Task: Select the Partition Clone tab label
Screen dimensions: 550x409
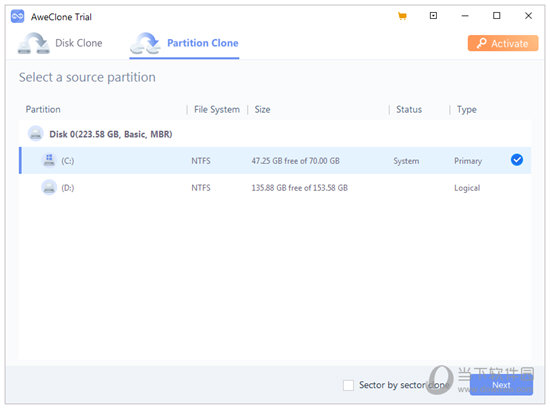Action: pos(202,43)
